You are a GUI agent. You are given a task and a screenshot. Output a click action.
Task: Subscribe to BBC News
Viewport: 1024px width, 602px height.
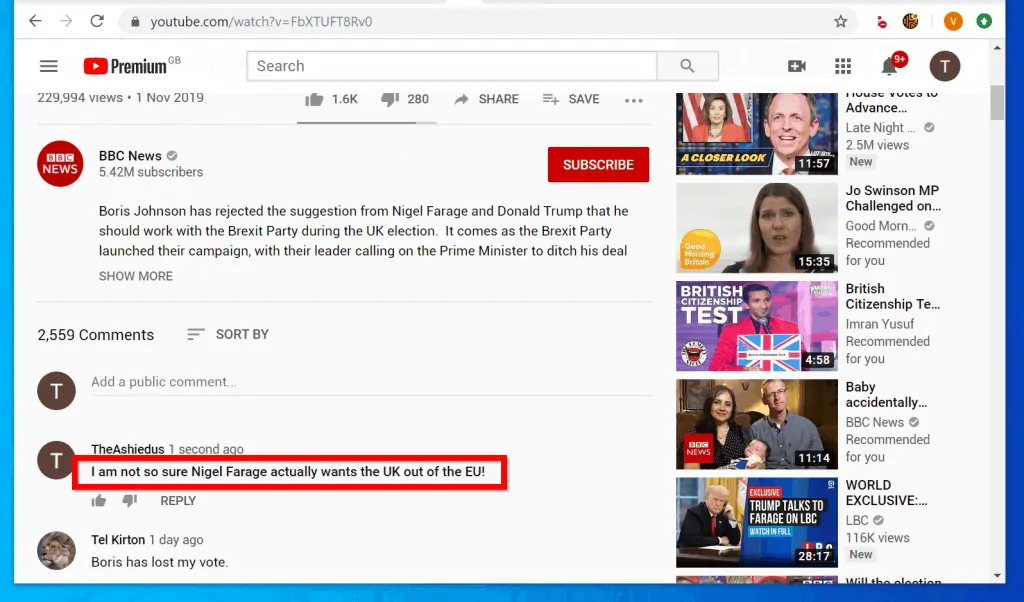coord(598,164)
